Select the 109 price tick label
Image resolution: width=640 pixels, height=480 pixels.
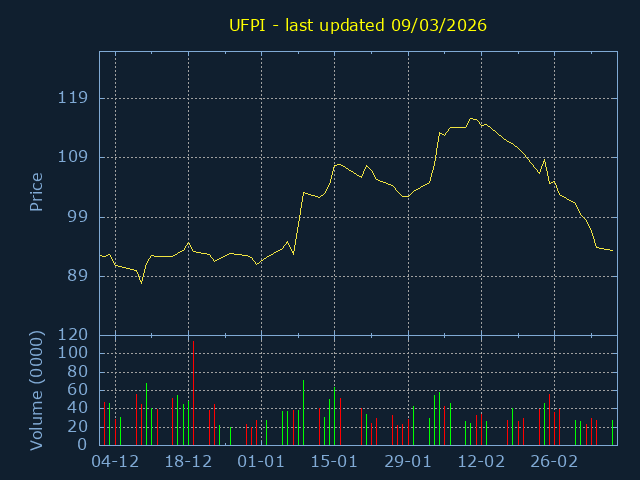coord(75,158)
